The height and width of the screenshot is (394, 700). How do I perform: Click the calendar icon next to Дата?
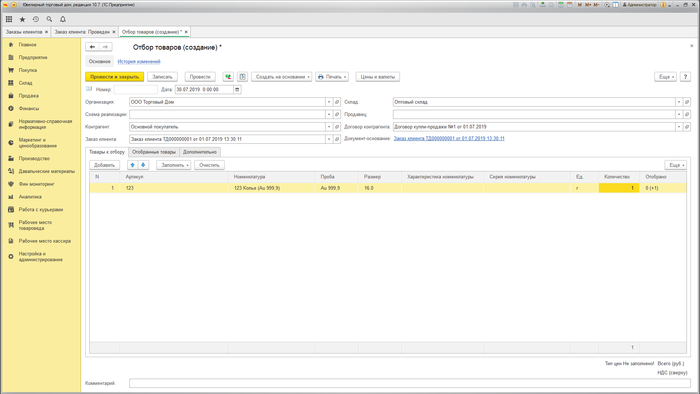[237, 90]
